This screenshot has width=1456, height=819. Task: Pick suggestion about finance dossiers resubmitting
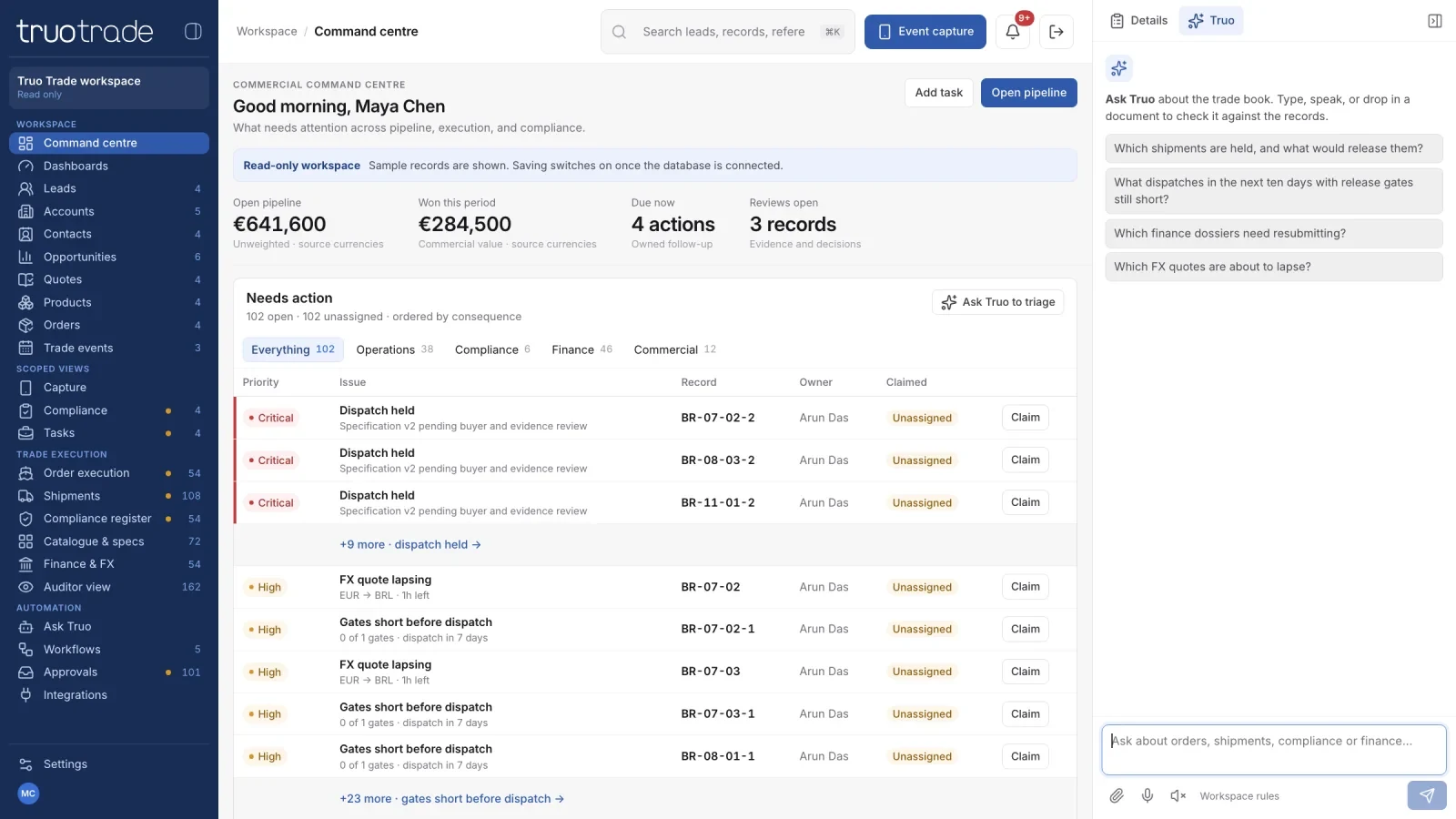coord(1274,233)
